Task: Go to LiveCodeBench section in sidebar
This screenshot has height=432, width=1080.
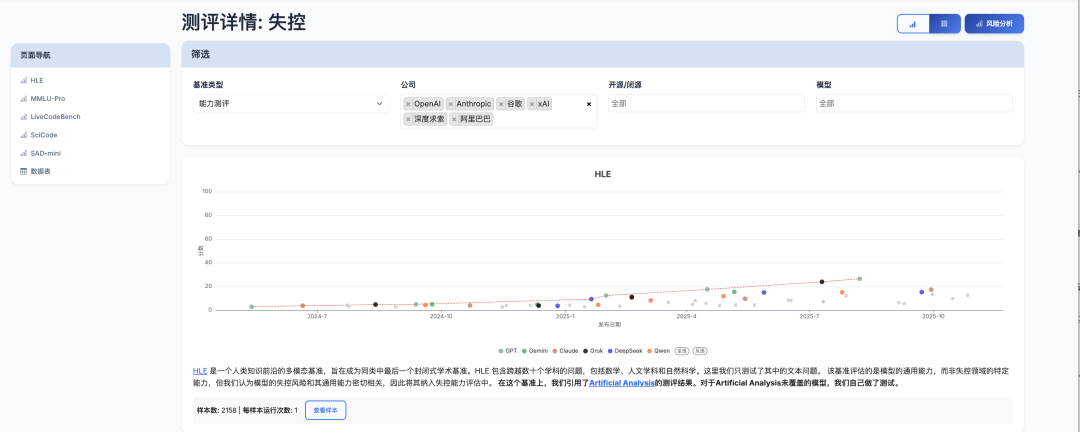Action: pos(55,116)
